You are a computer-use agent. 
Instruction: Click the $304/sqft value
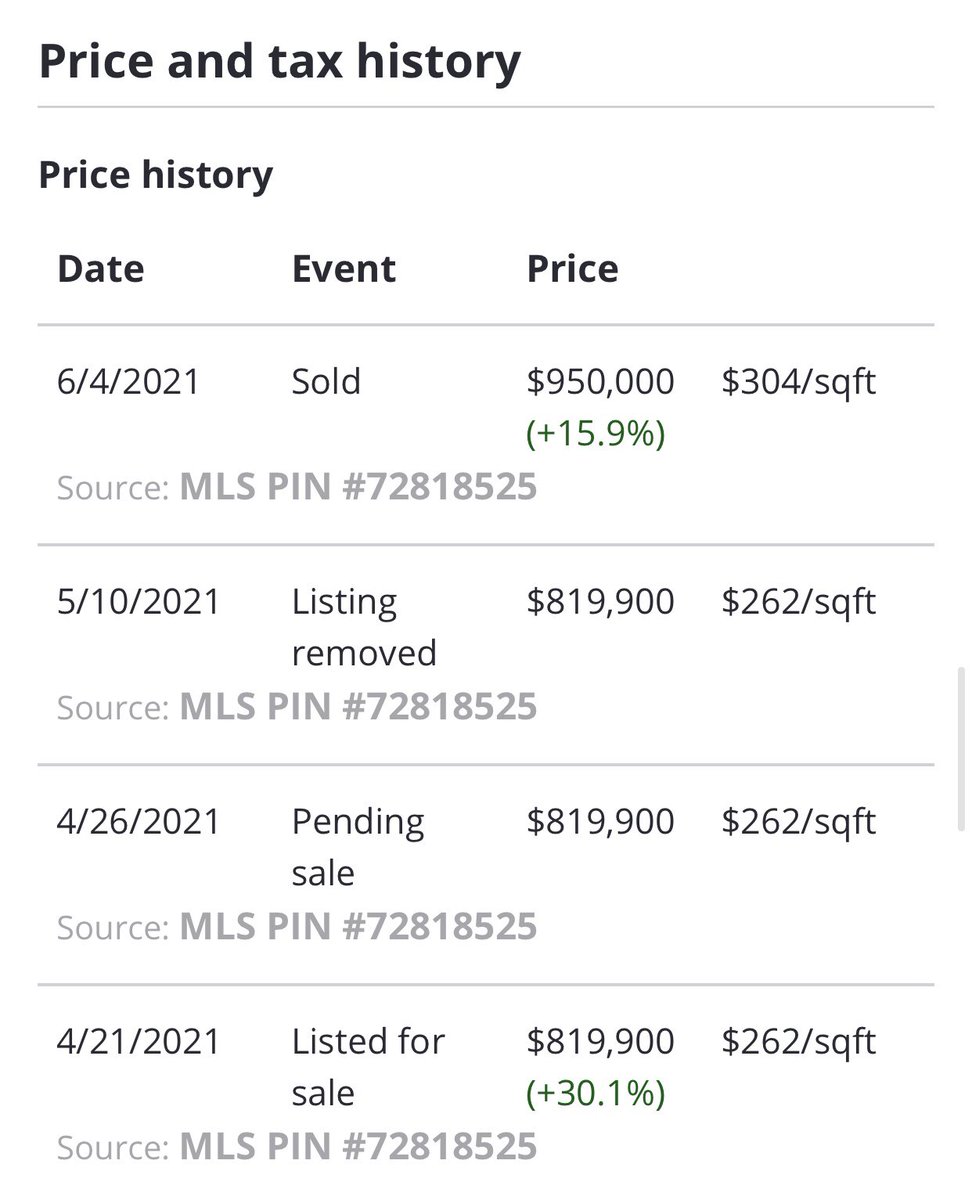point(799,382)
